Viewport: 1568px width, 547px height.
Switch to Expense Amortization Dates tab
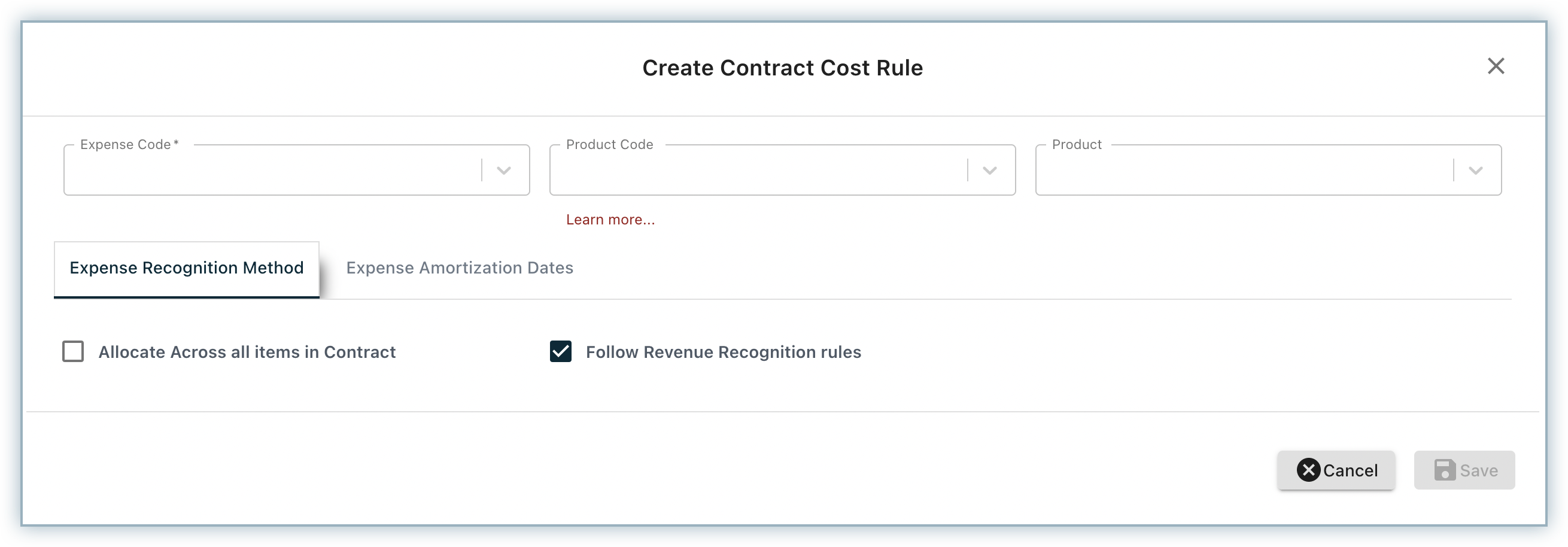[x=460, y=268]
